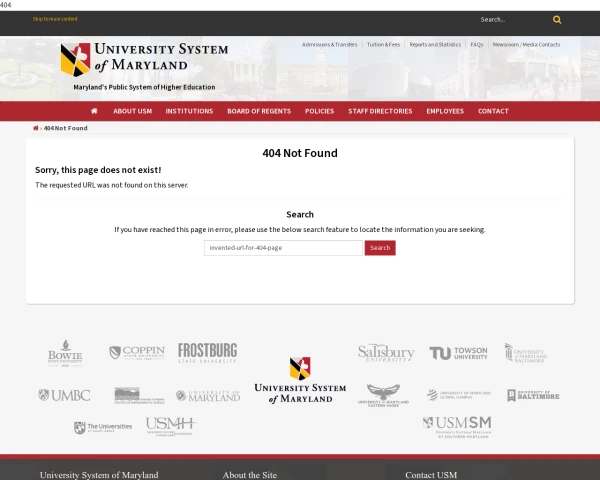Open The Universities at Shady Grove logo
The image size is (600, 480).
[103, 428]
